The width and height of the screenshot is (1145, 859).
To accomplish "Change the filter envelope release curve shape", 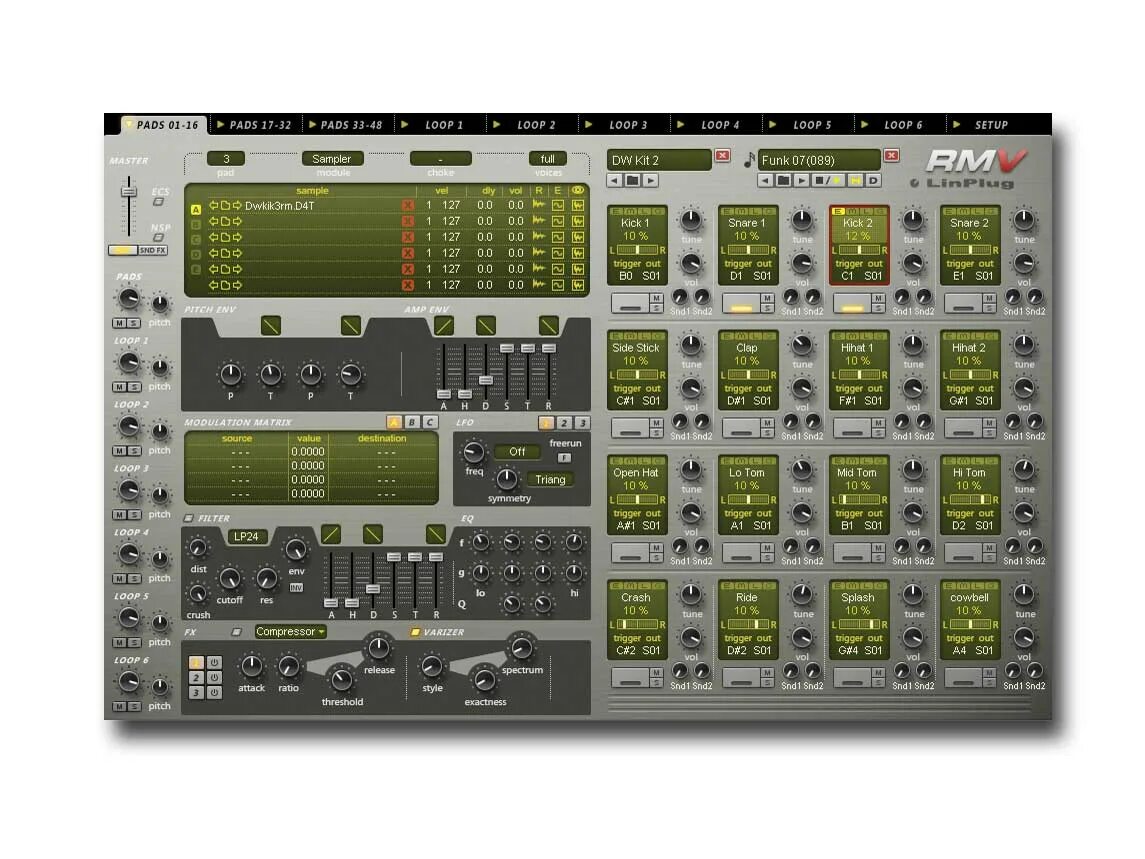I will [436, 534].
